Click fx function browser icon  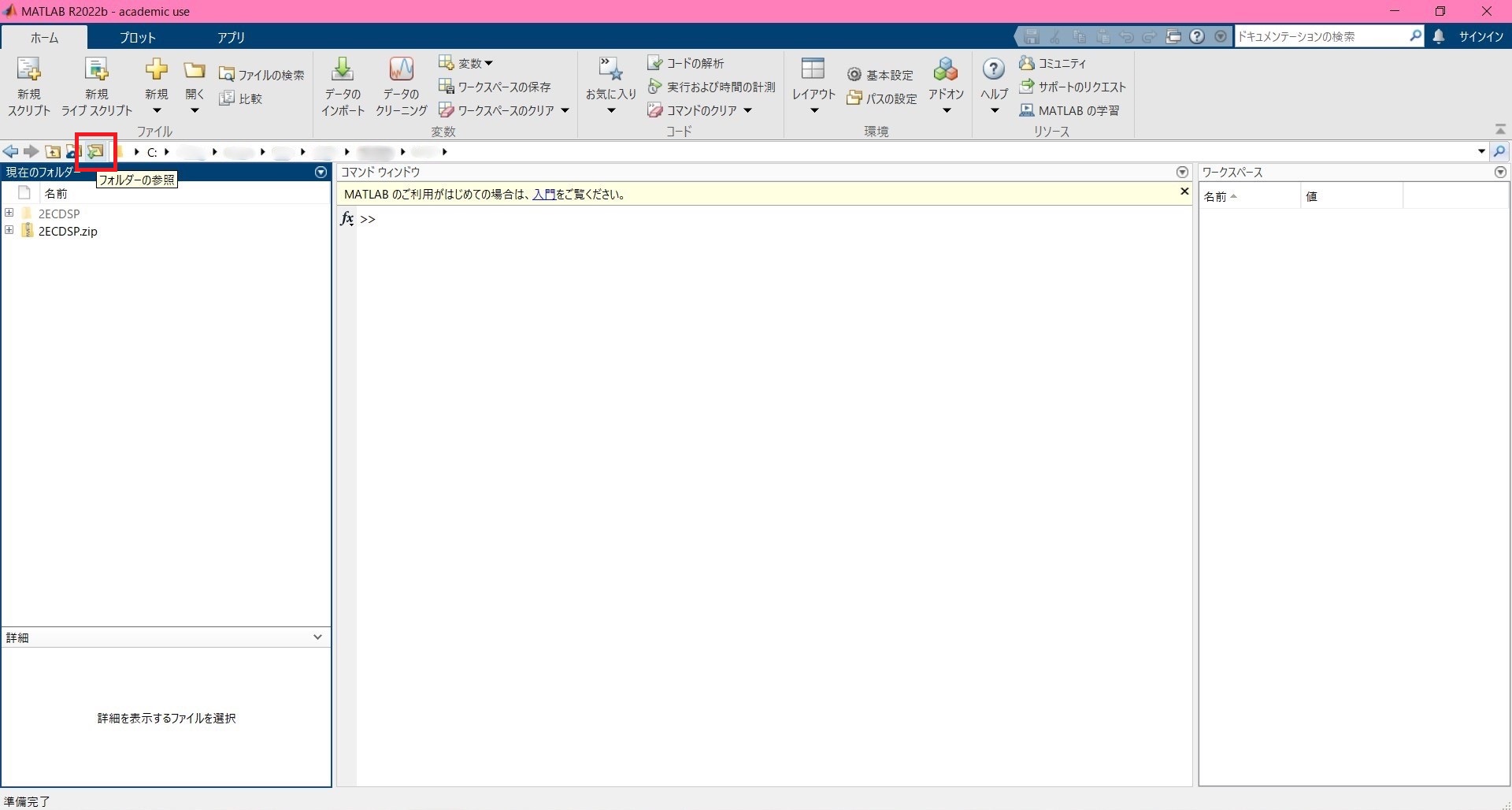coord(347,219)
